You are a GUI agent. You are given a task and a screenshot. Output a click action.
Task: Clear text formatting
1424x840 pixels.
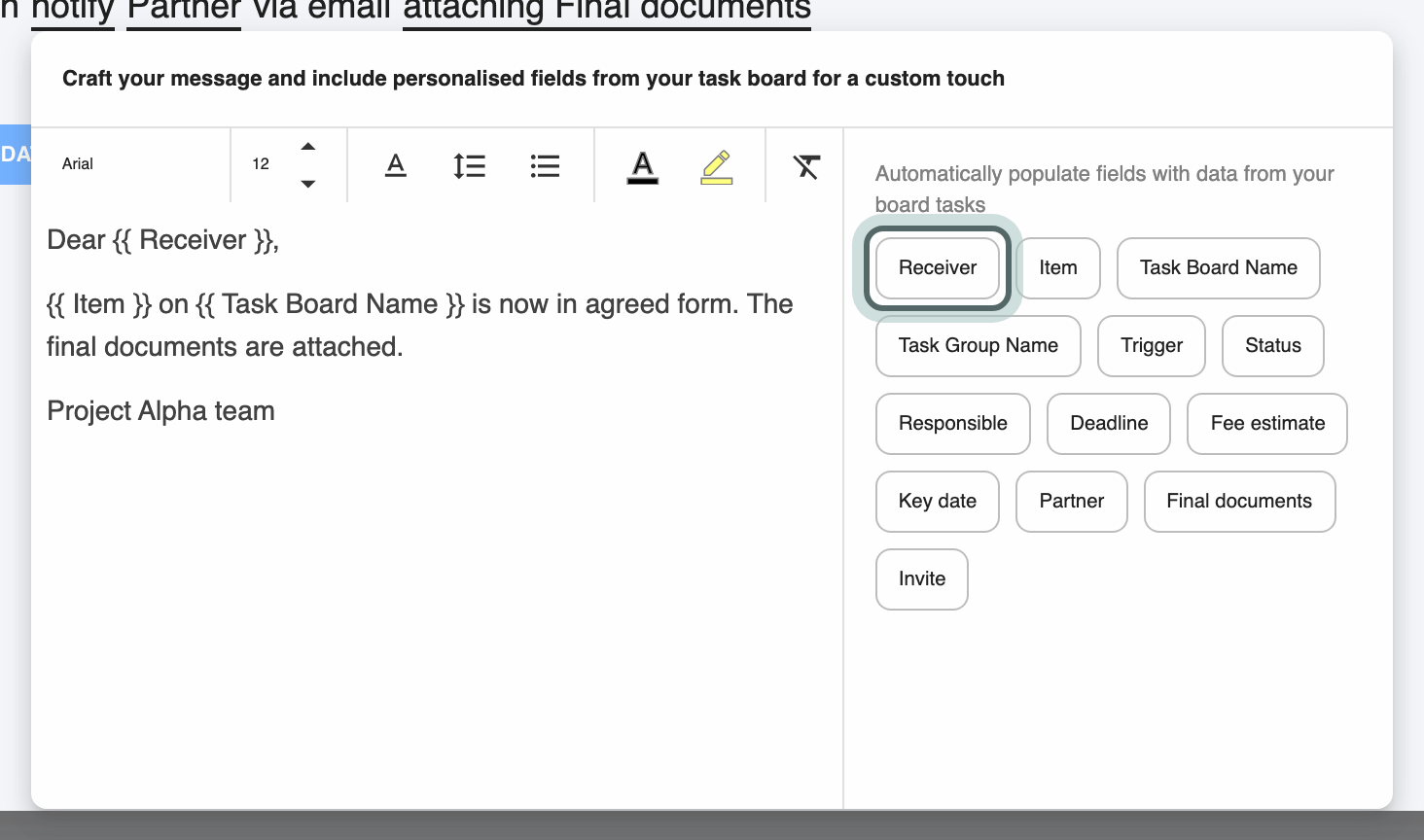806,166
